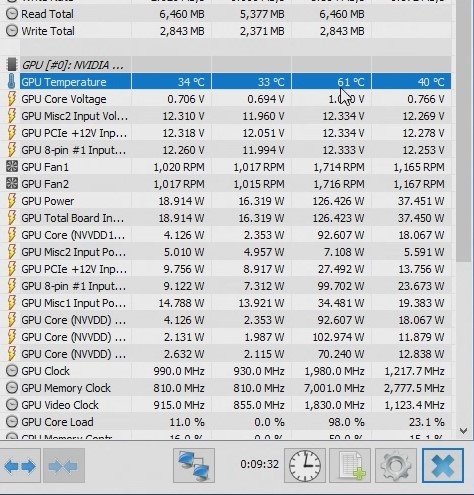Click the 61 °C maximum temperature value
The height and width of the screenshot is (495, 474).
point(350,82)
